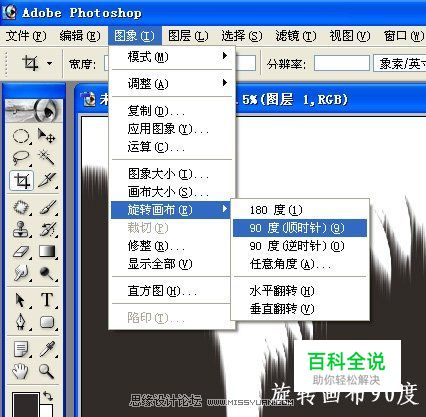Choose 修整(R)... menu entry
Screen dimensions: 426x417
point(171,246)
